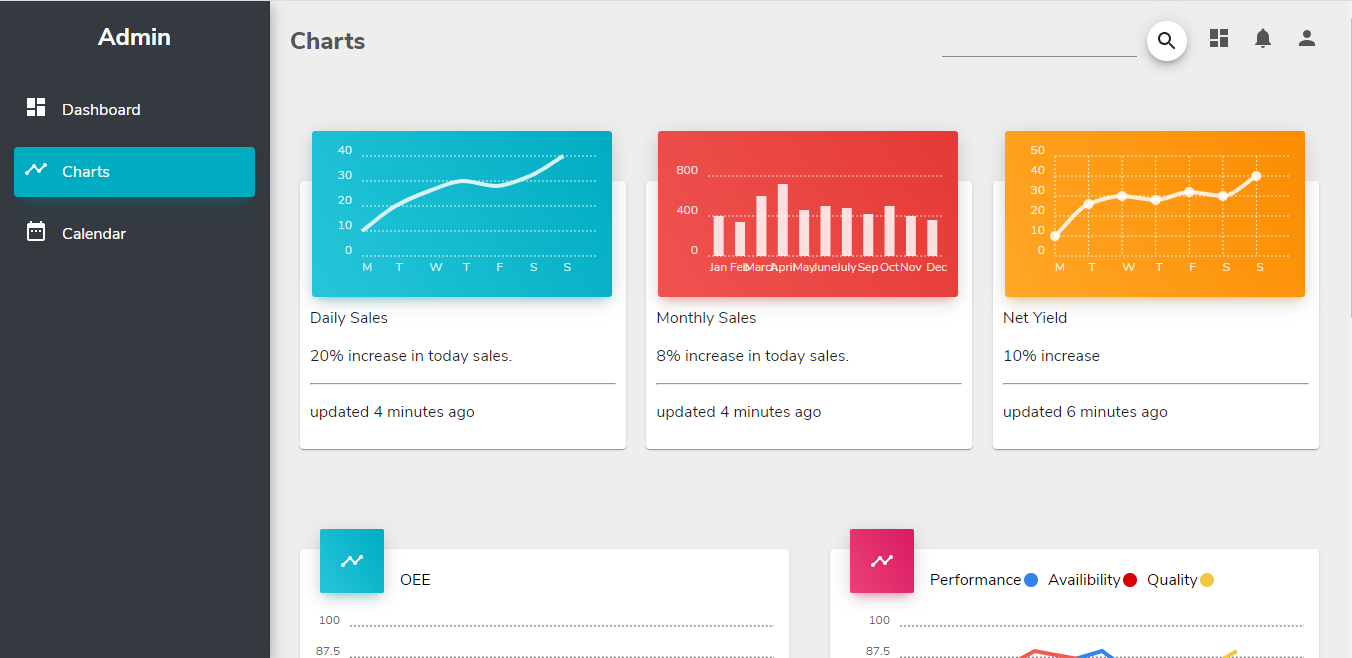Click the Monthly Sales card title
This screenshot has height=658, width=1352.
click(706, 318)
